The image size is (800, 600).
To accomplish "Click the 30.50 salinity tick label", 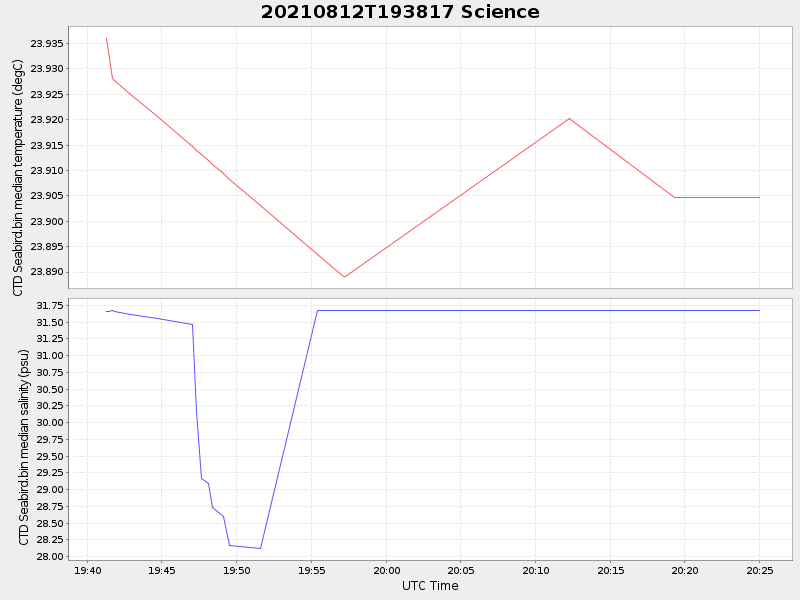I will pyautogui.click(x=50, y=389).
